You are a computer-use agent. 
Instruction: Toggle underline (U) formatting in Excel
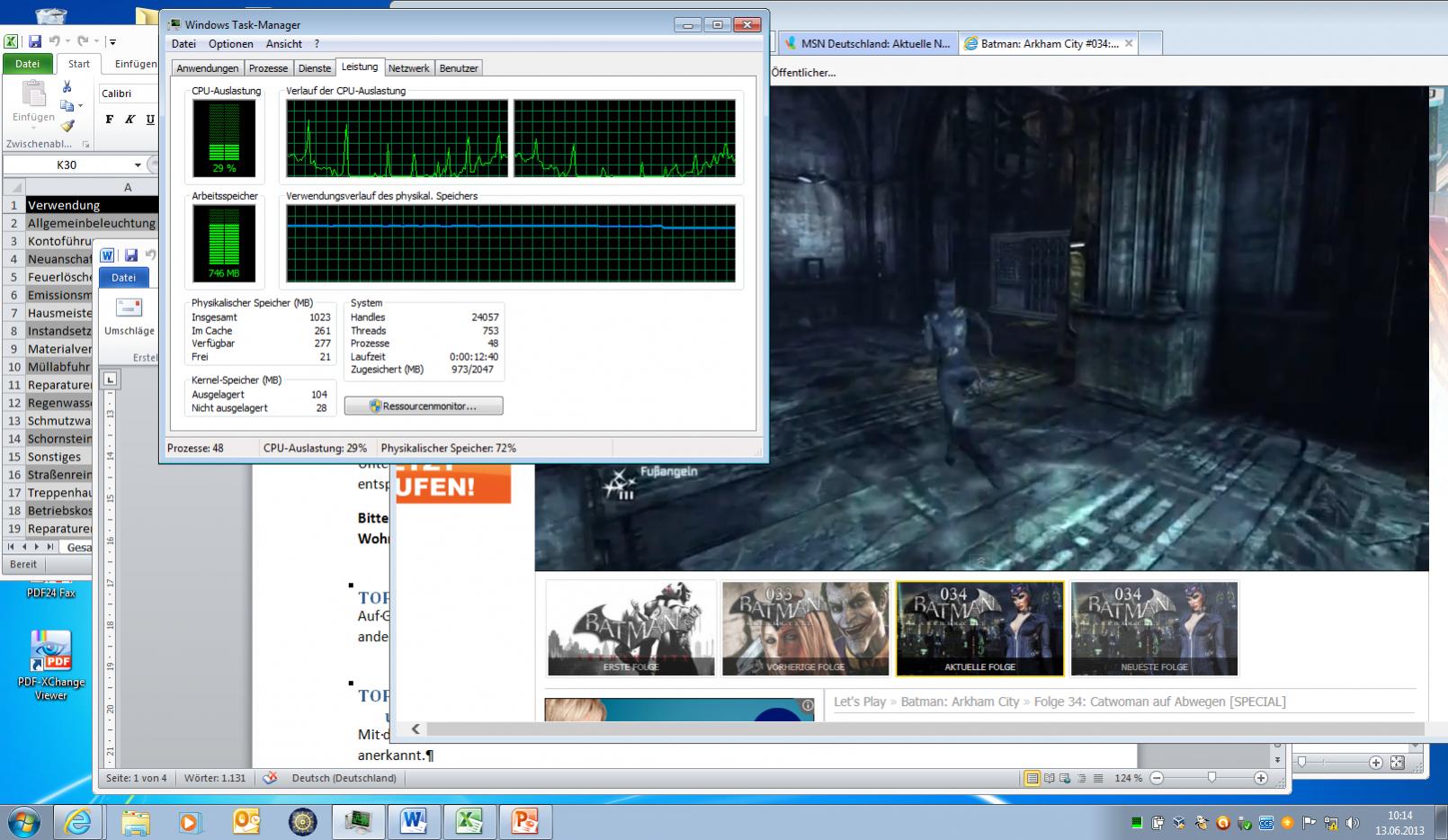[x=150, y=120]
